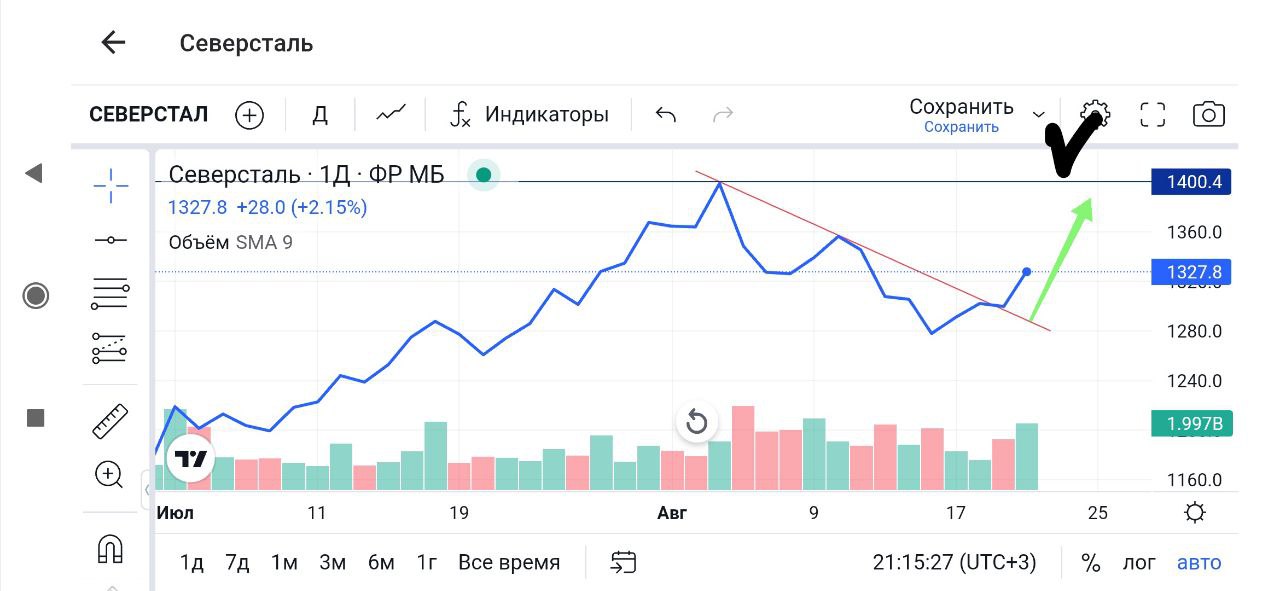Open the Индикаторы panel

(x=530, y=115)
